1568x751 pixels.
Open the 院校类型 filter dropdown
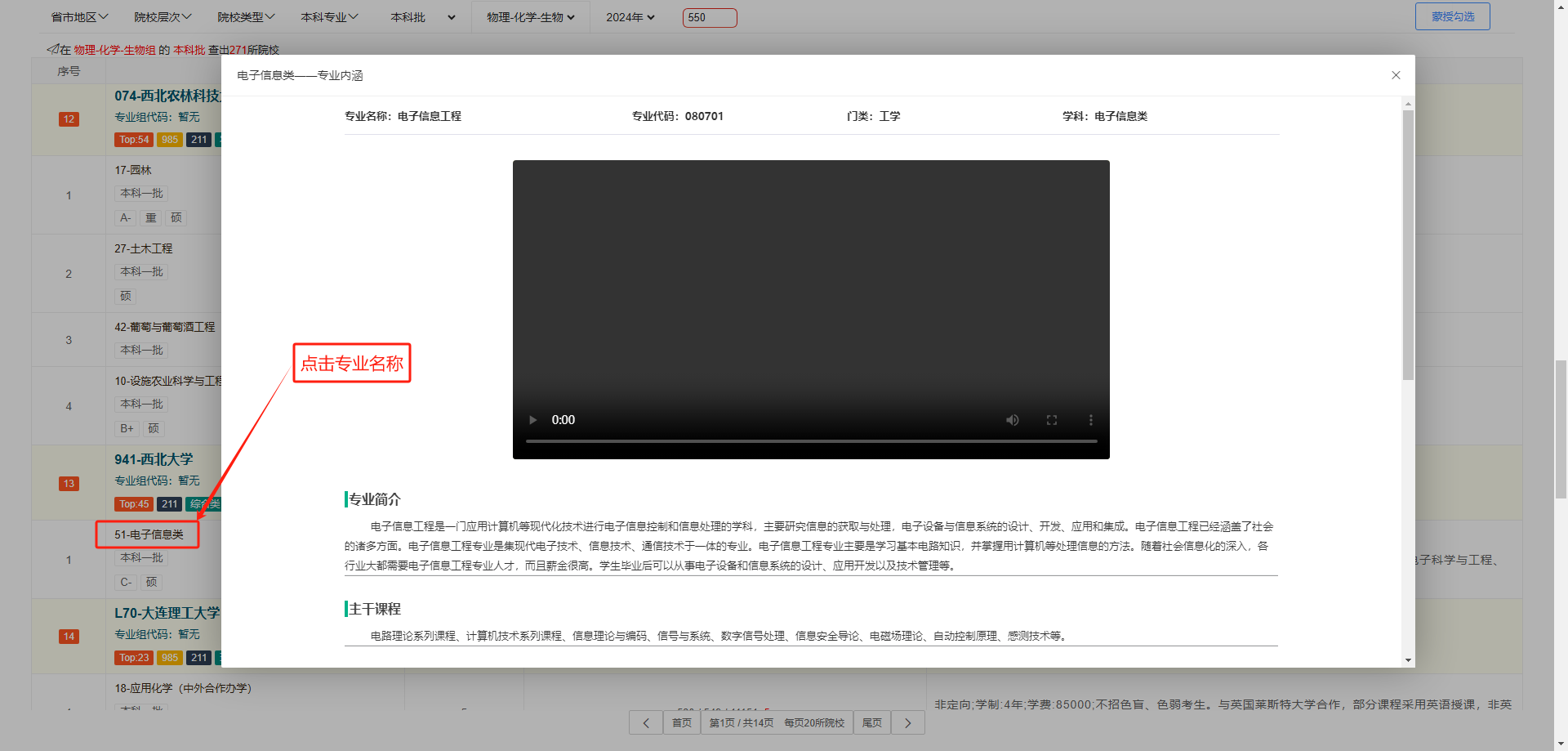(x=246, y=17)
